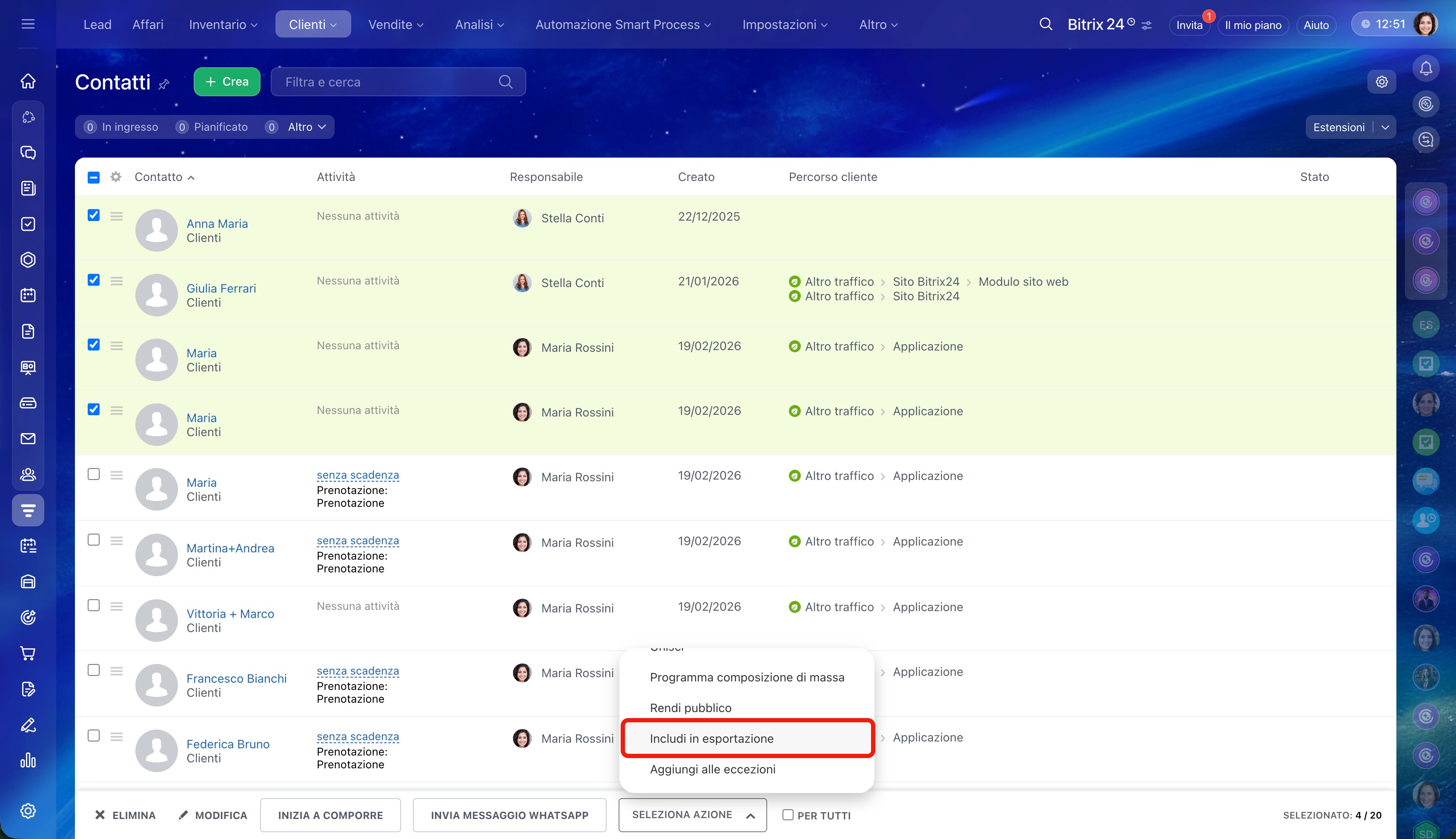The width and height of the screenshot is (1456, 839).
Task: Click the grid settings gear by Contatto
Action: 116,177
